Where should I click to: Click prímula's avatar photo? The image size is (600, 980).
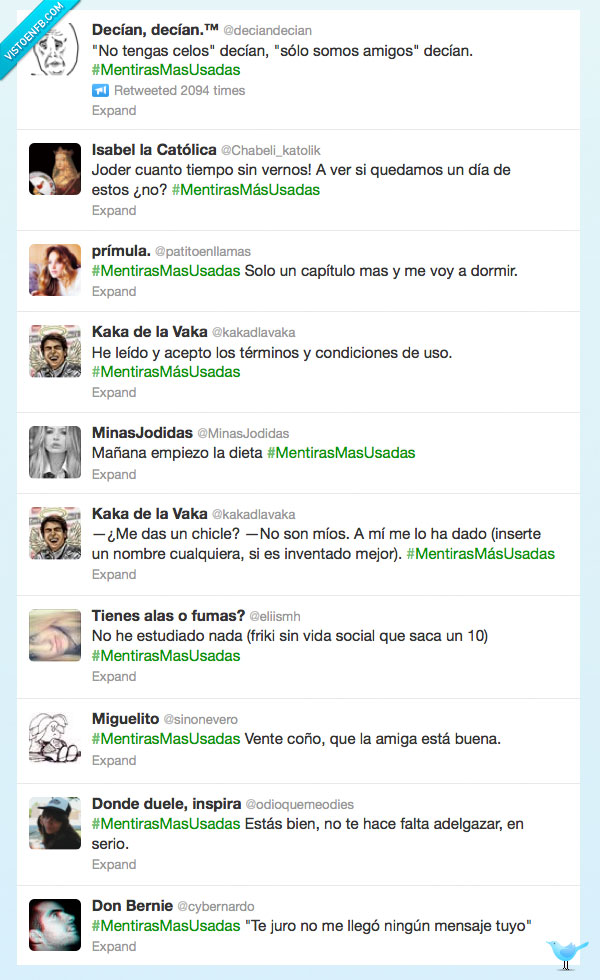(x=55, y=269)
